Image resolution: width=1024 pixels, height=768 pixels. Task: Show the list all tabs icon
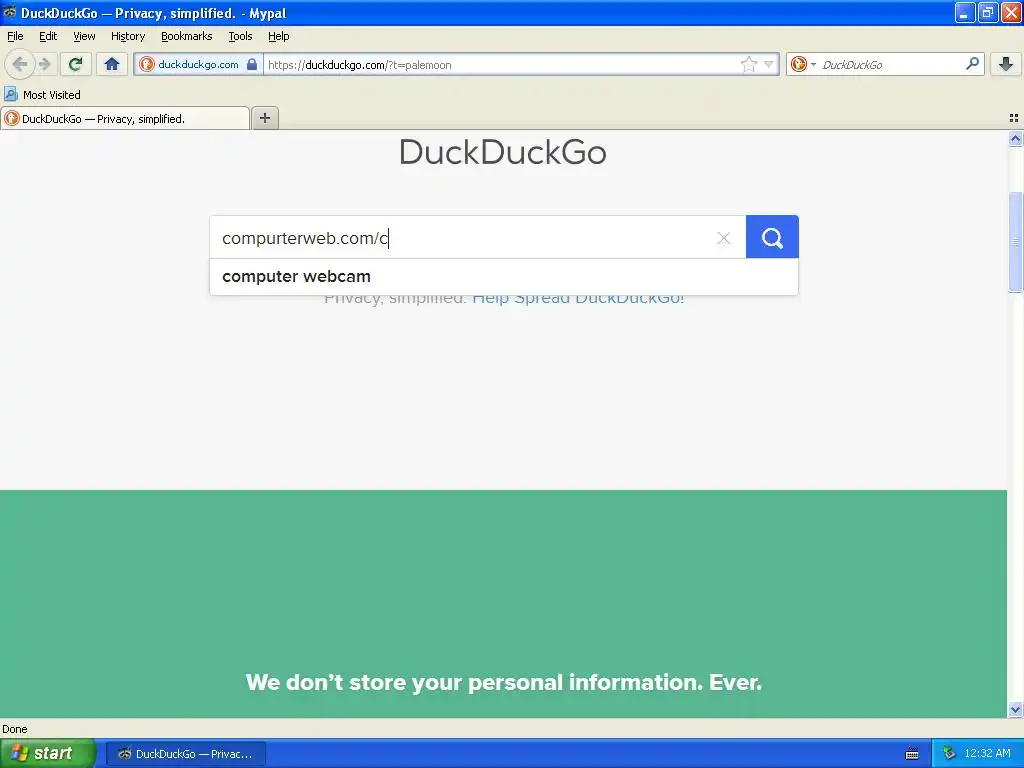(x=1014, y=118)
